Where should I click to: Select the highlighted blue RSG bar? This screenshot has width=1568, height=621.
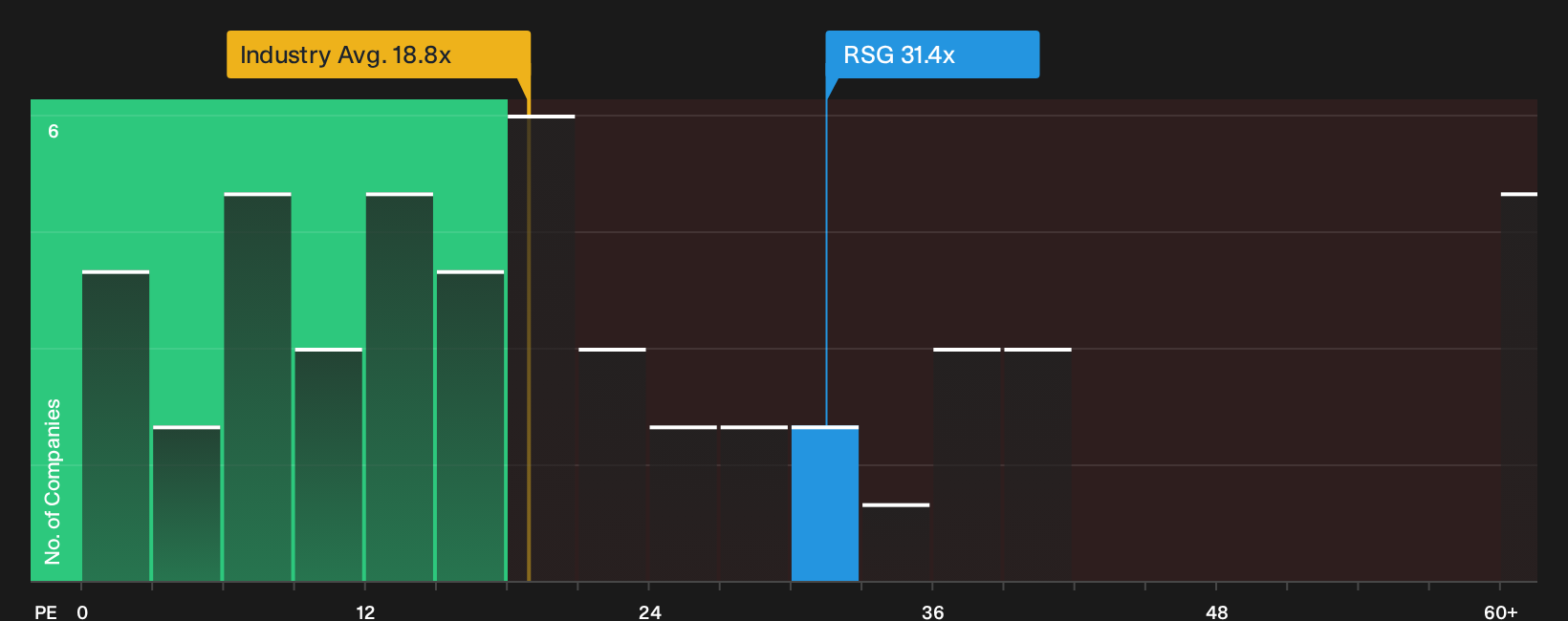[x=825, y=503]
